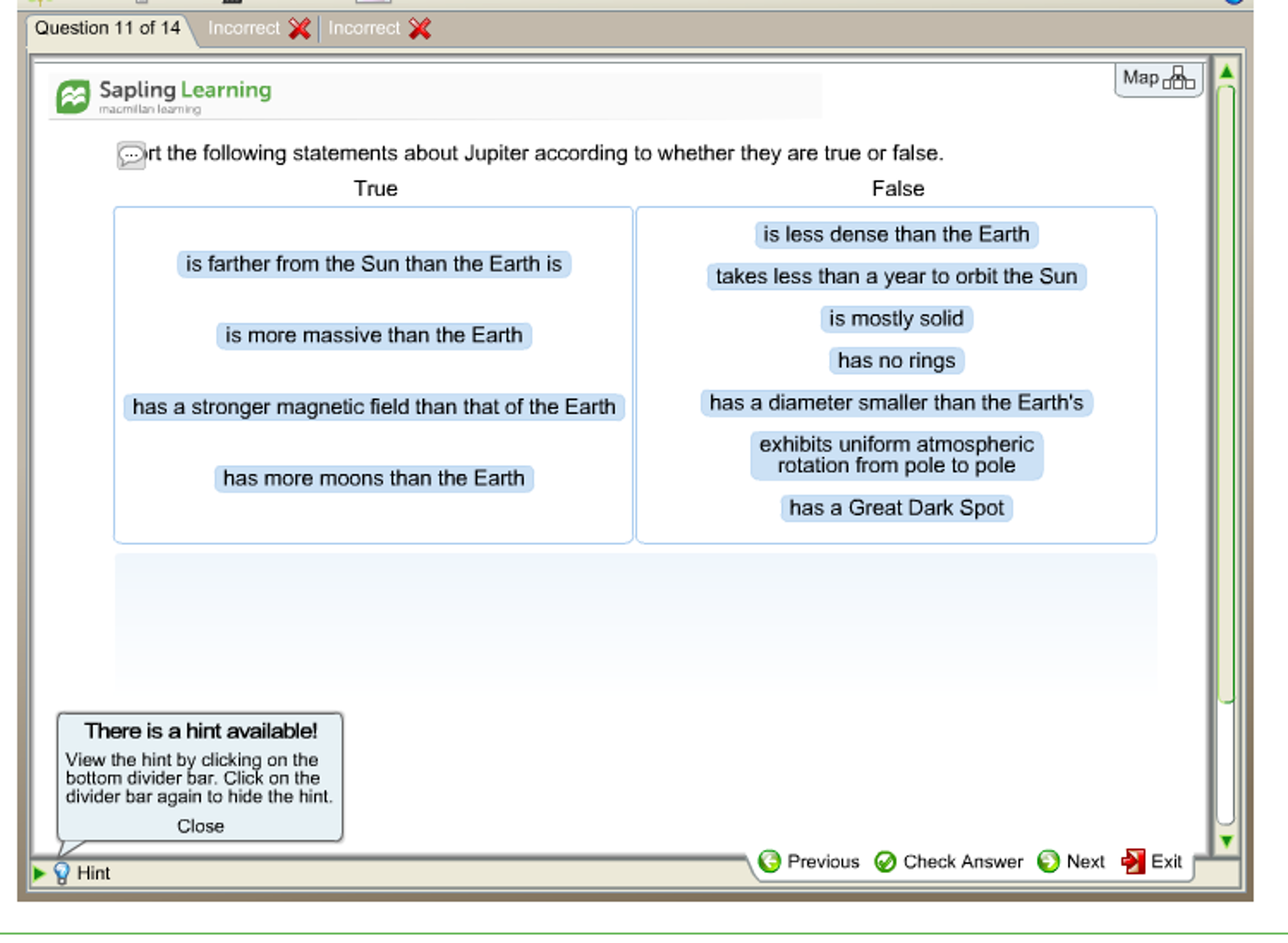Expand the Hint panel with green triangle
Image resolution: width=1288 pixels, height=943 pixels.
pos(38,873)
